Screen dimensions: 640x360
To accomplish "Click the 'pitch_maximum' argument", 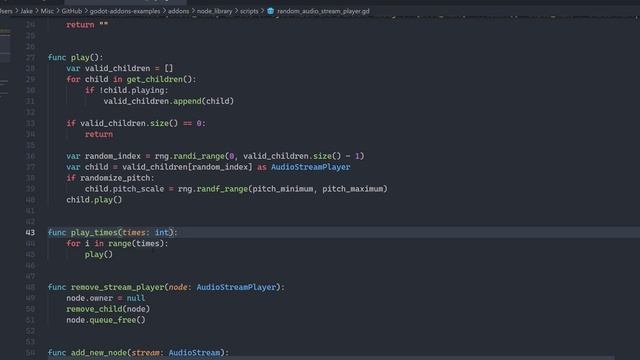I will point(353,189).
